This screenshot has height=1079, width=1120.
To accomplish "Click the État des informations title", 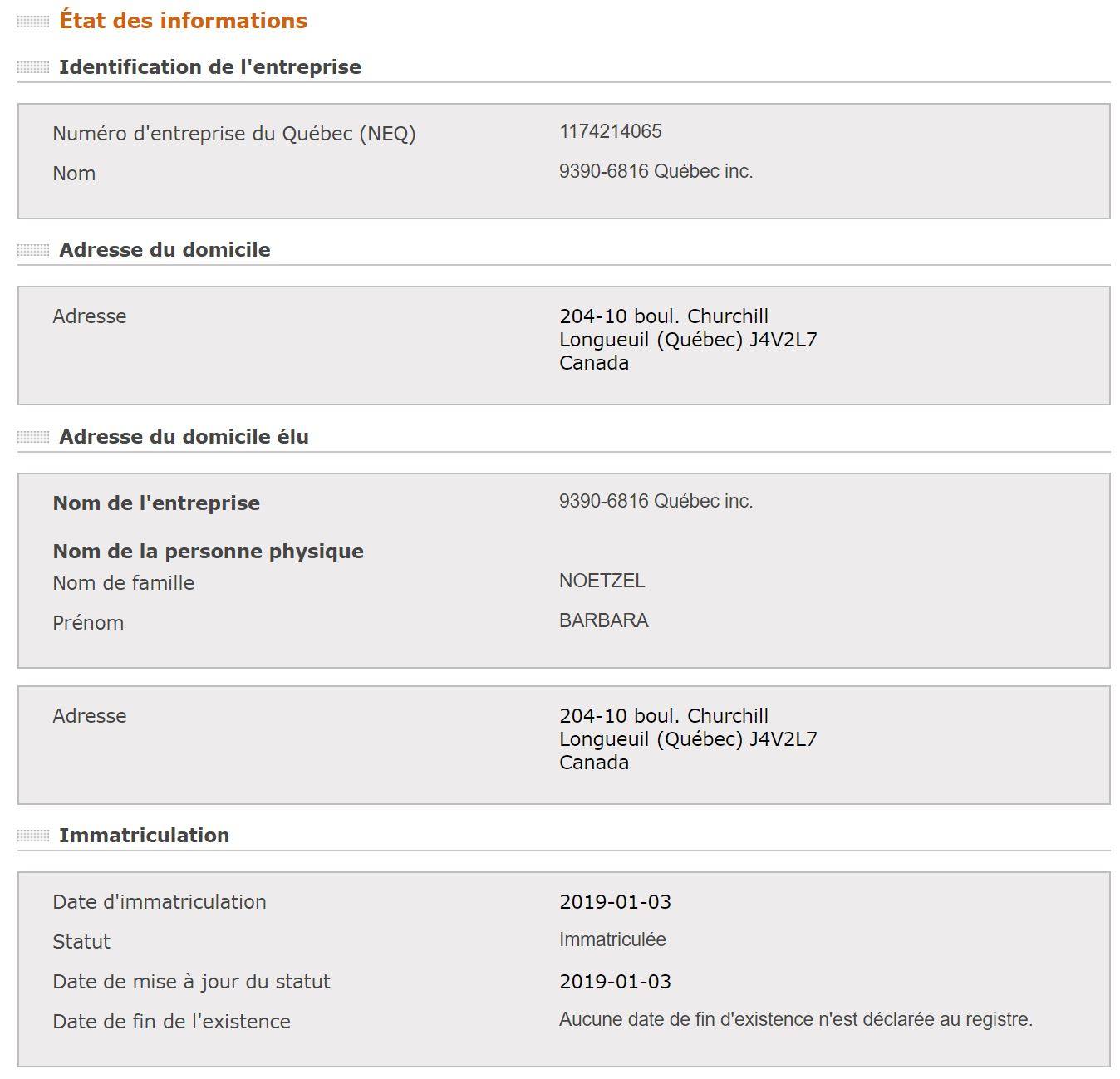I will coord(183,21).
